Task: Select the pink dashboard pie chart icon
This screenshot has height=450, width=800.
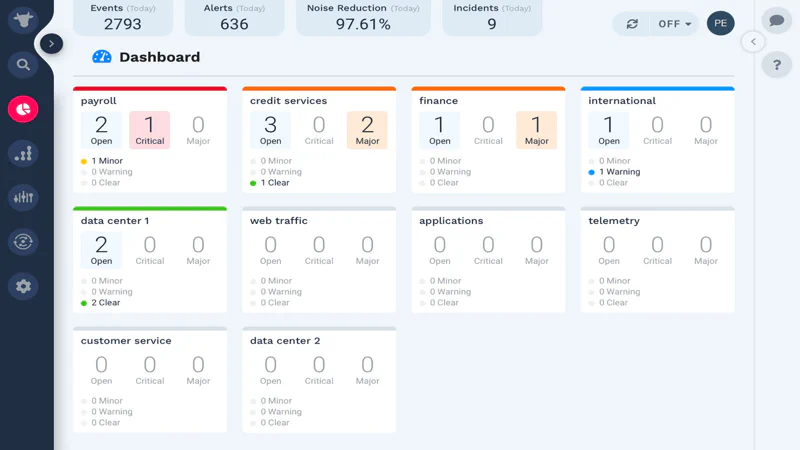Action: pyautogui.click(x=22, y=109)
